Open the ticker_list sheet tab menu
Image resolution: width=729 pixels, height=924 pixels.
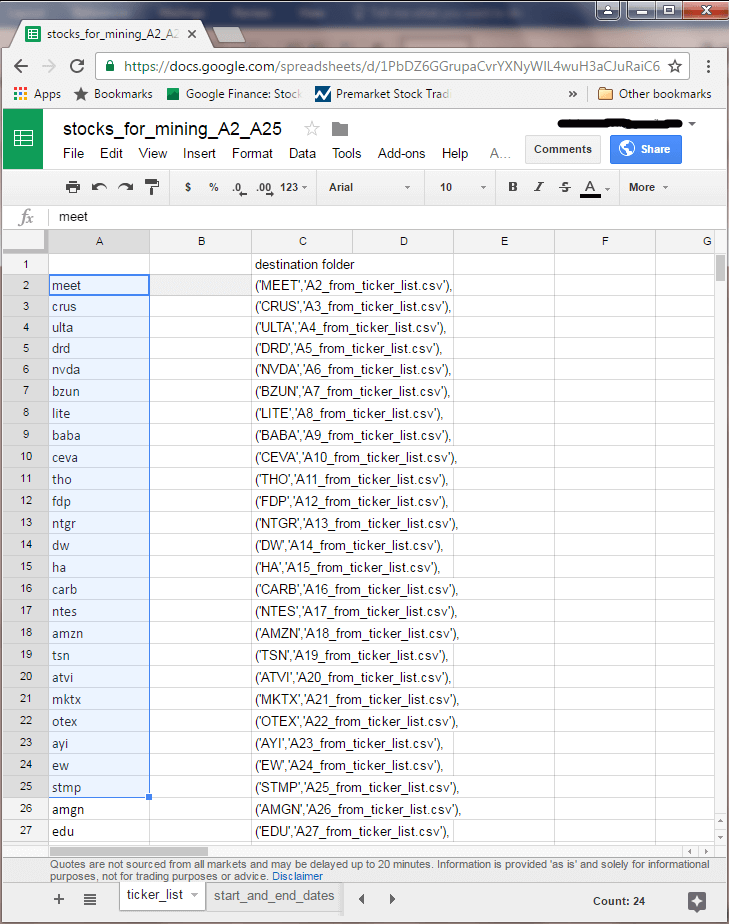point(194,895)
